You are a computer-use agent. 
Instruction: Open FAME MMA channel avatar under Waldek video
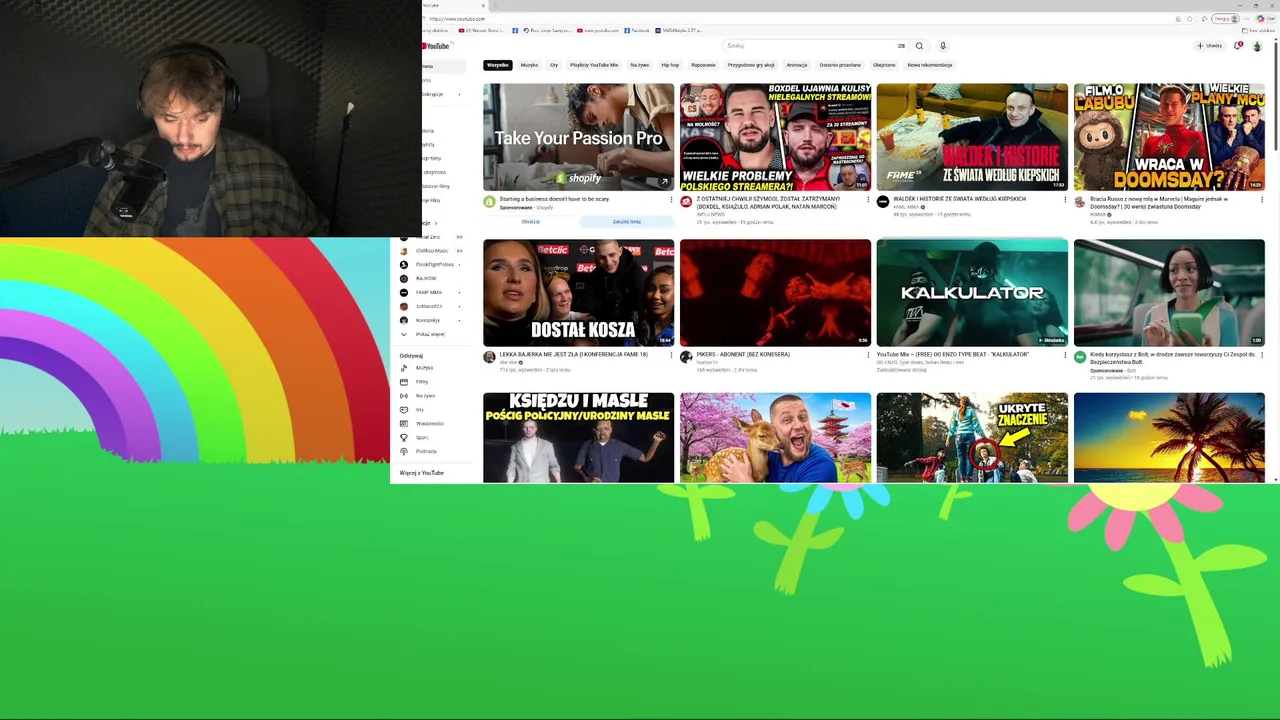coord(883,202)
